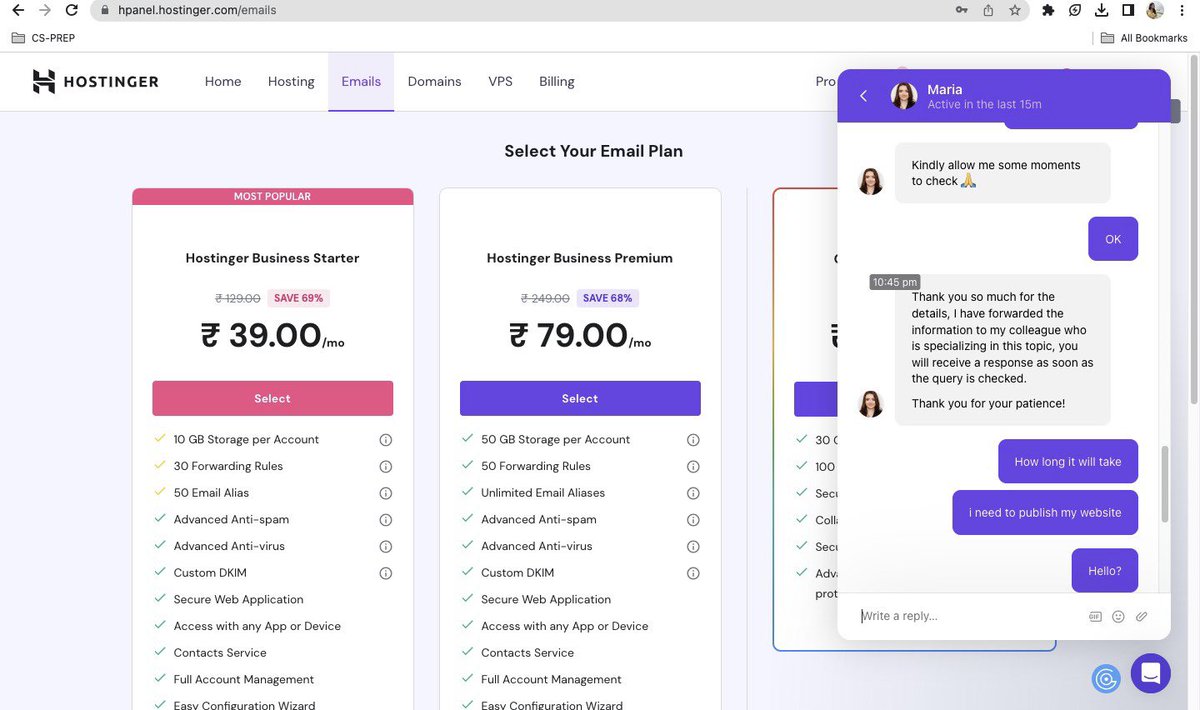Click Maria's avatar in chat header
Image resolution: width=1200 pixels, height=710 pixels.
coord(904,96)
